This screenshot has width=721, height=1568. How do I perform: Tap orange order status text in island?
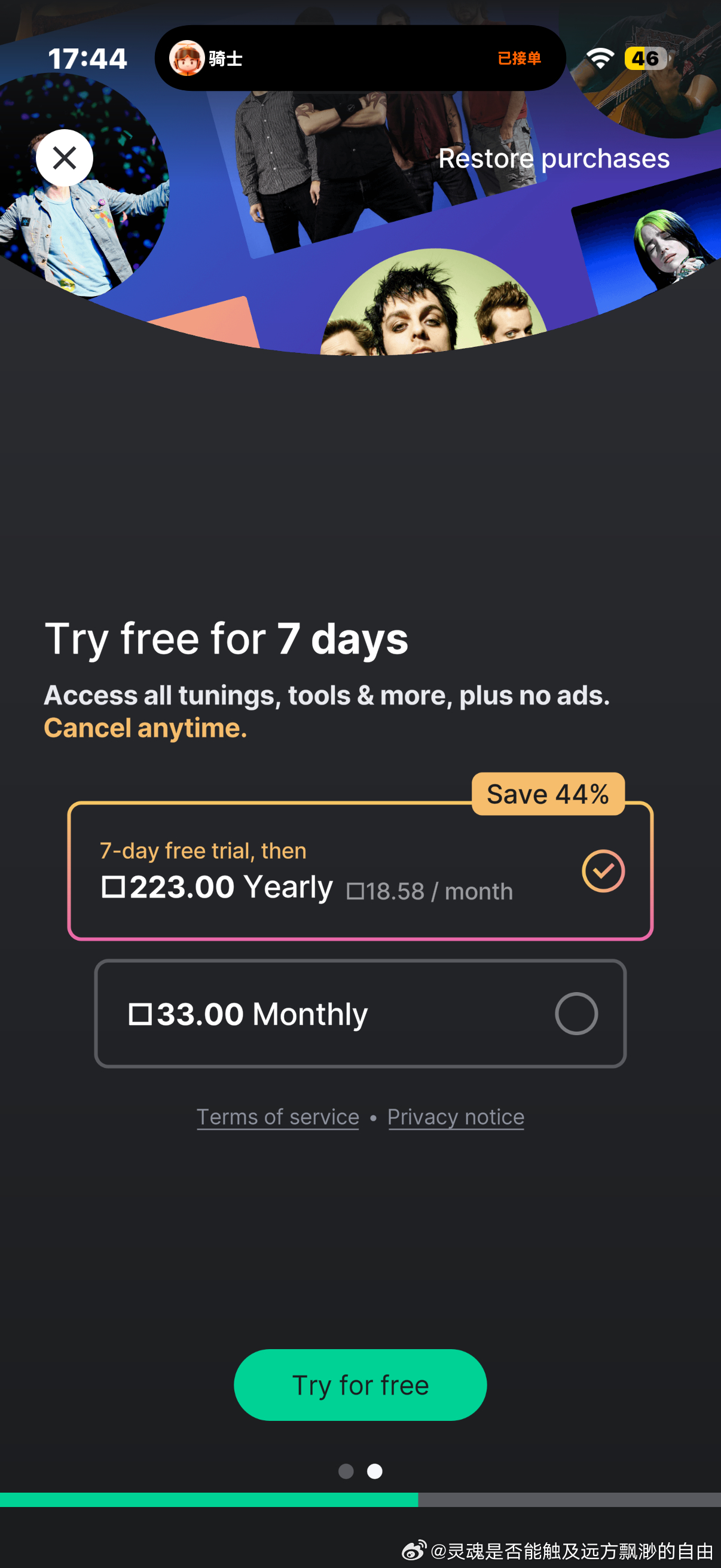(519, 59)
